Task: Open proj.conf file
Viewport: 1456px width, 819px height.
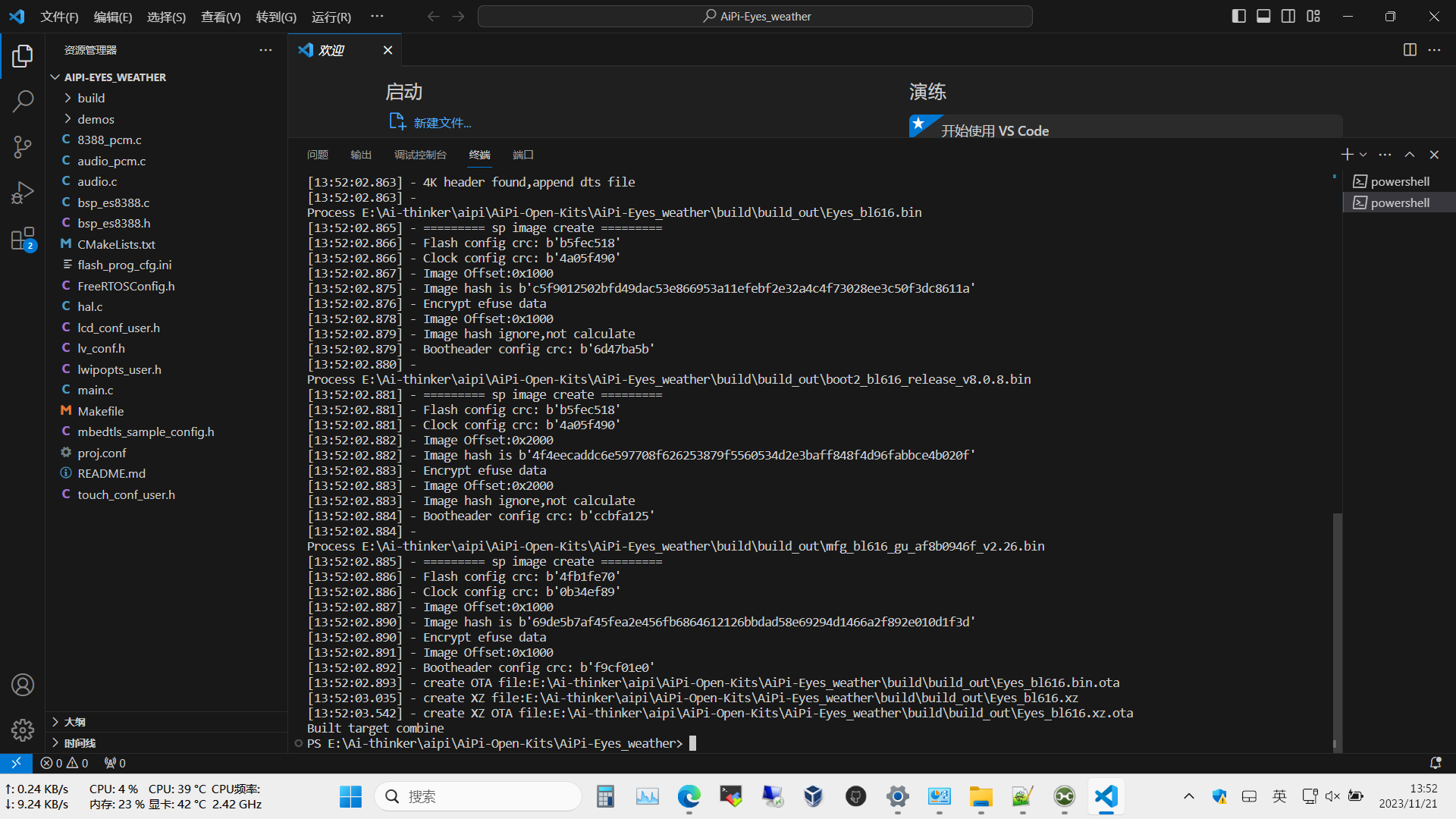Action: click(166, 453)
